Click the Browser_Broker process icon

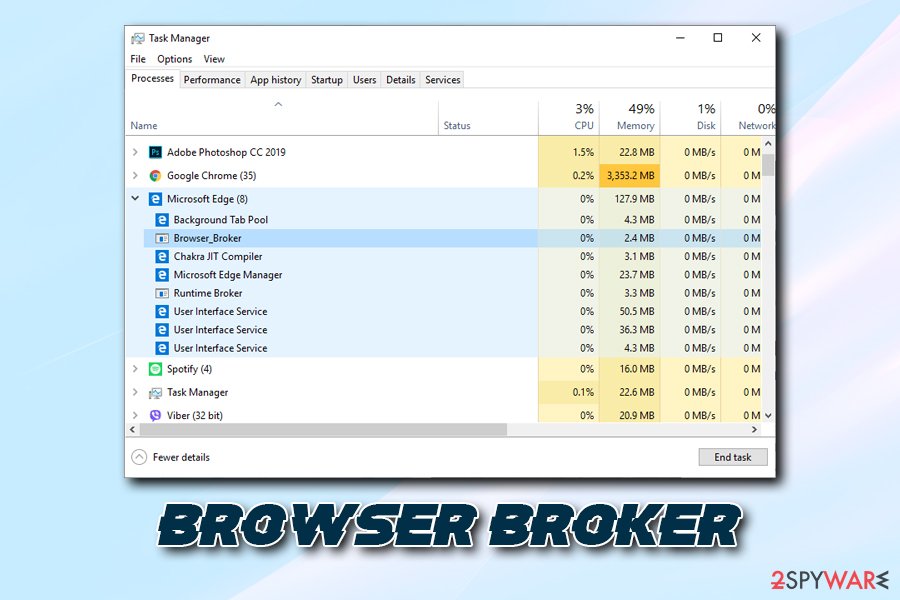[162, 238]
